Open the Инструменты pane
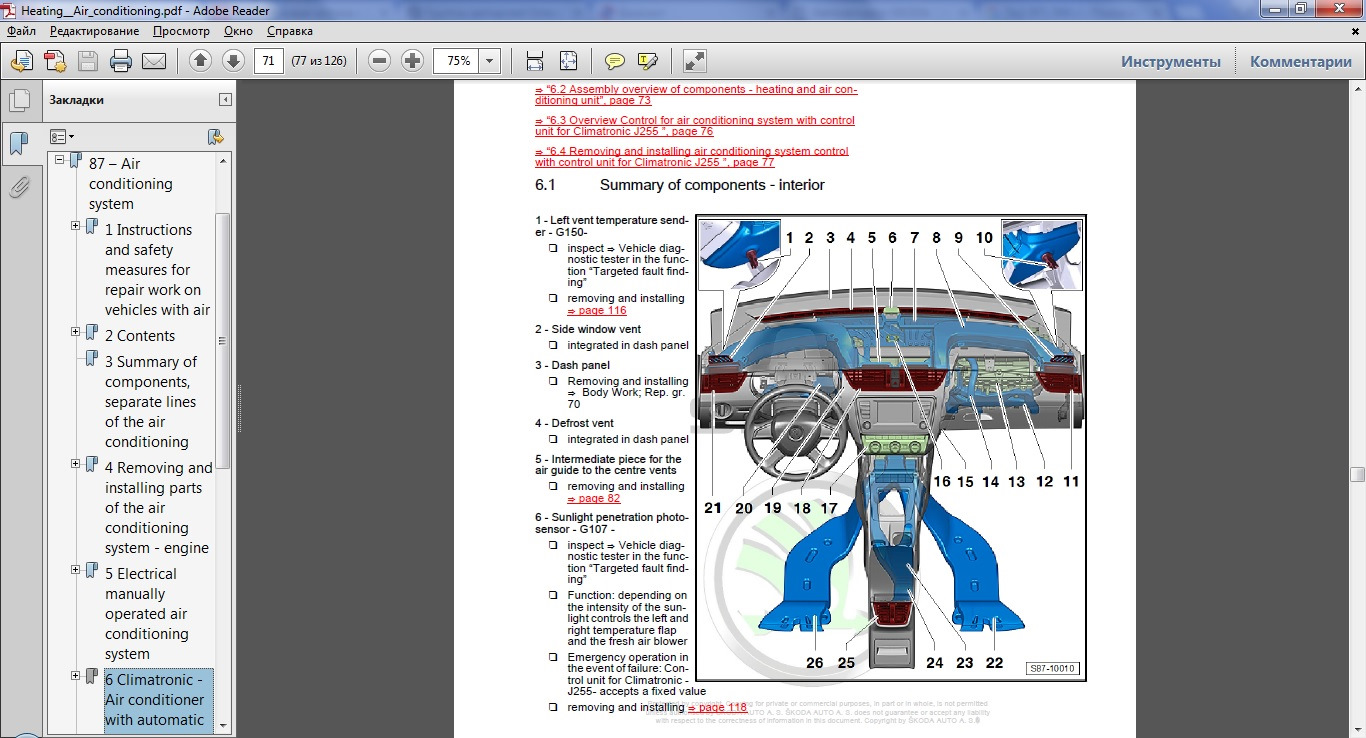The height and width of the screenshot is (738, 1366). (x=1171, y=61)
